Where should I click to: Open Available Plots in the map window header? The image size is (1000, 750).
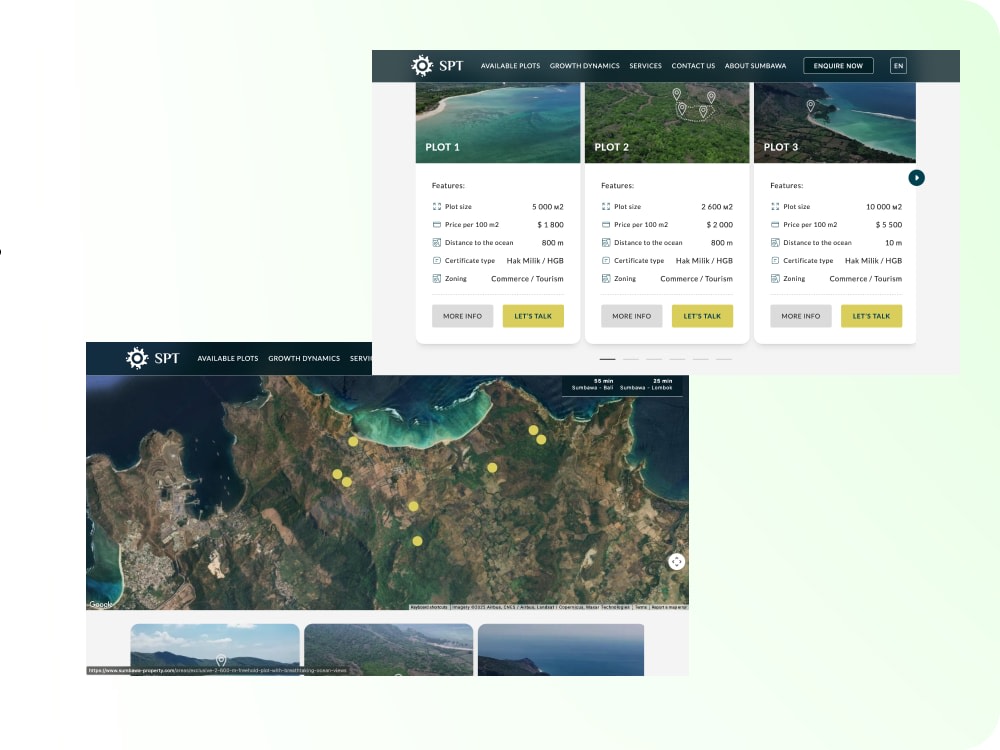pyautogui.click(x=228, y=358)
